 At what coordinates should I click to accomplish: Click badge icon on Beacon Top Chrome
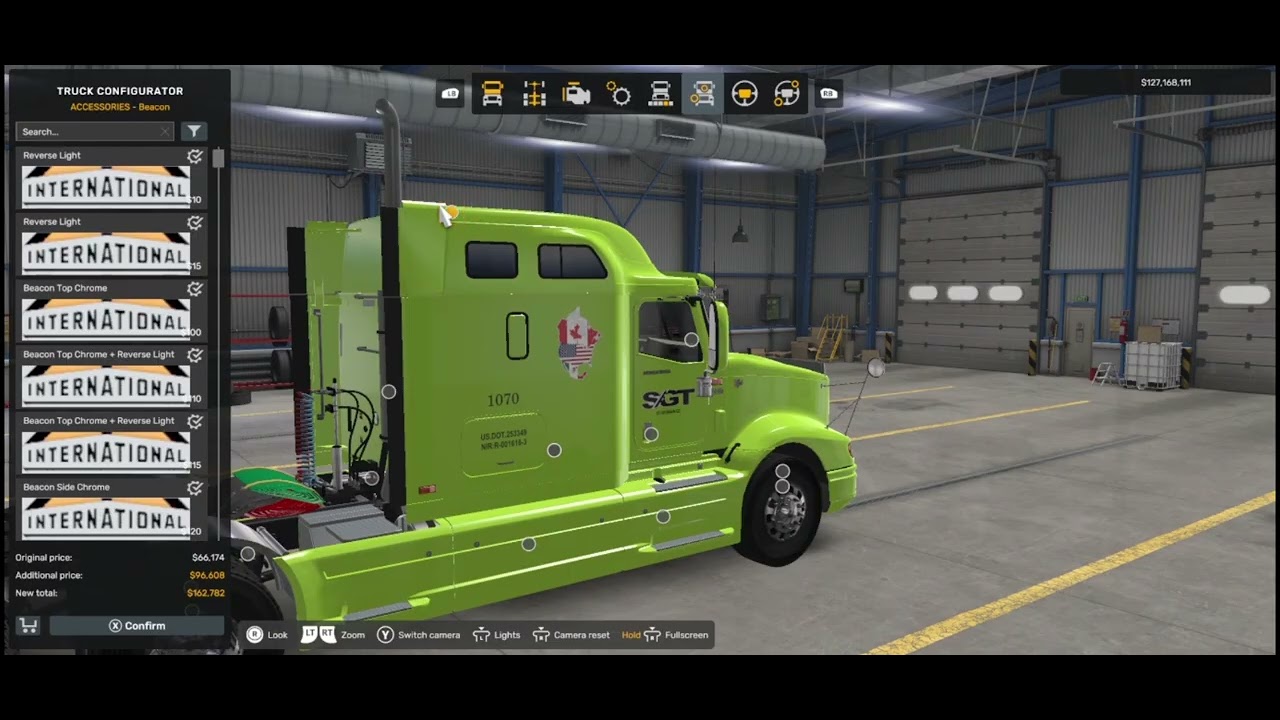pos(195,289)
